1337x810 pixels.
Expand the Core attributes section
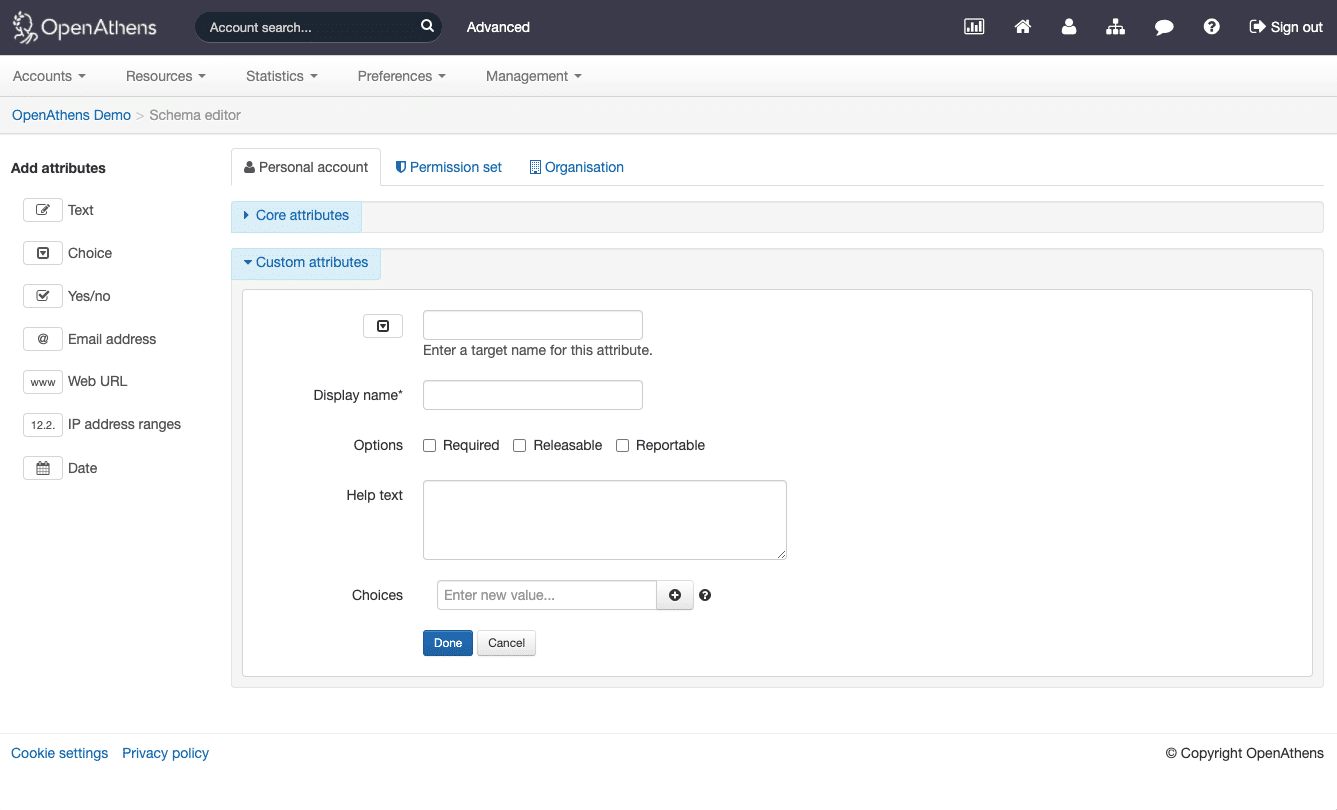tap(296, 215)
